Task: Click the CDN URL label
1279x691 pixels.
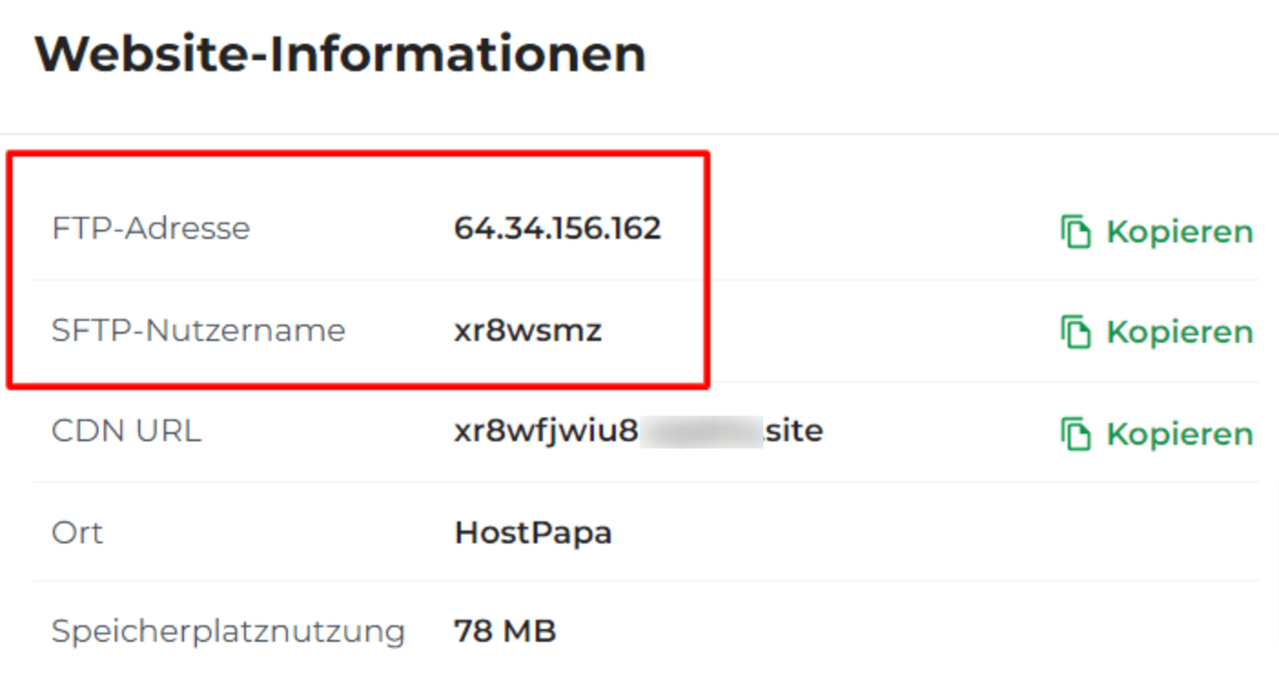Action: pos(126,431)
